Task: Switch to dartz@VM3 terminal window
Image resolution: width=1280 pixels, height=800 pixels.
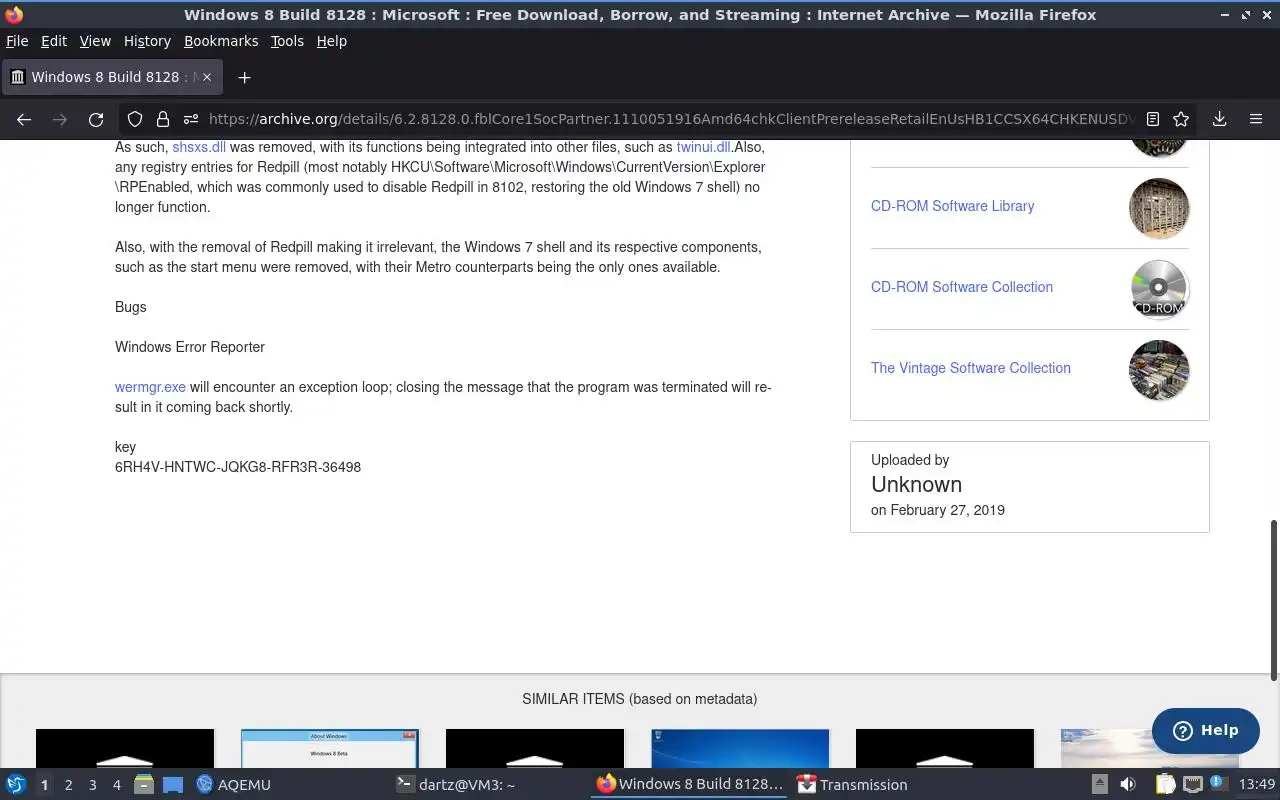Action: click(x=456, y=785)
